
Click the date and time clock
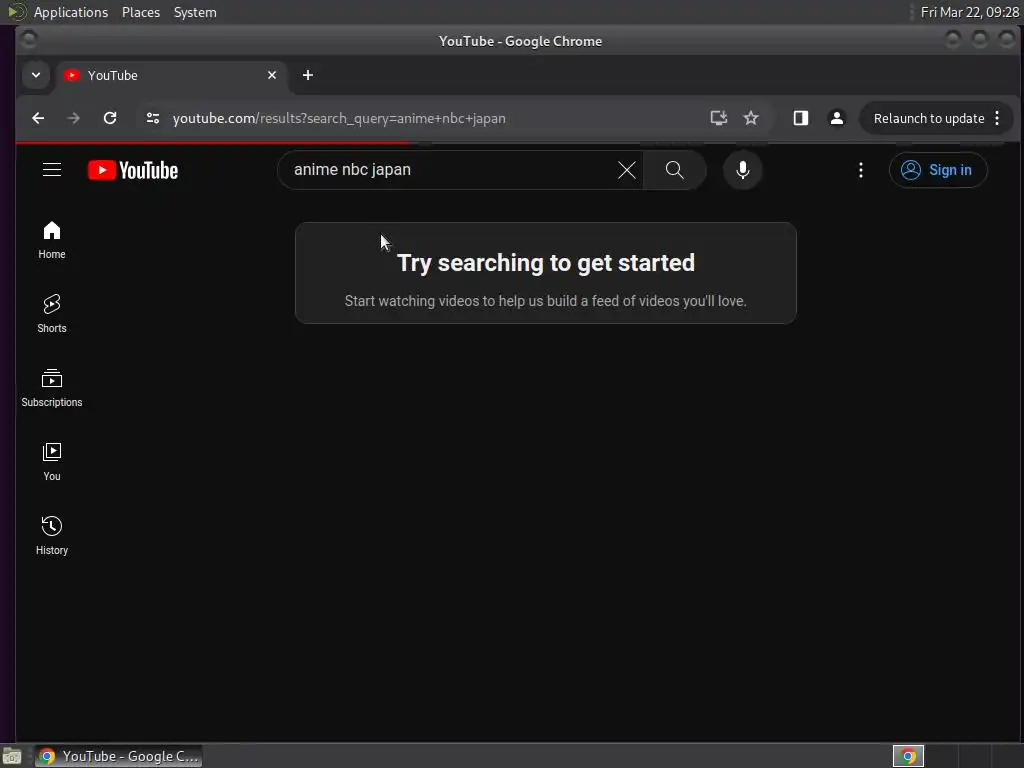(969, 12)
